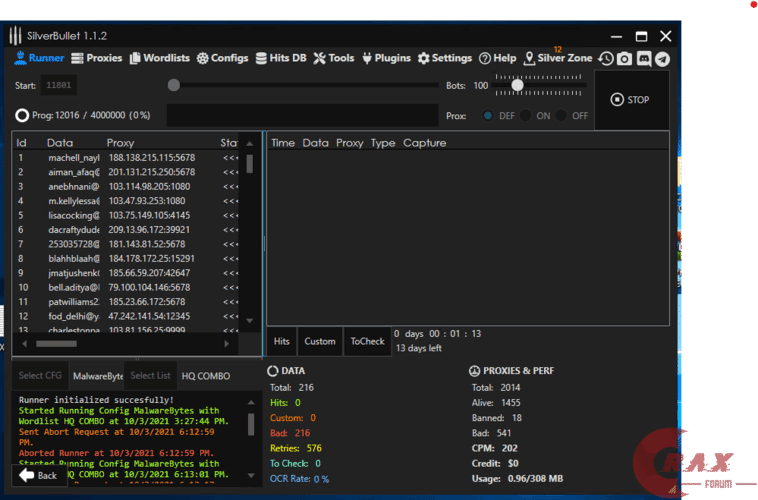
Task: Click the Start position input field
Action: (58, 86)
